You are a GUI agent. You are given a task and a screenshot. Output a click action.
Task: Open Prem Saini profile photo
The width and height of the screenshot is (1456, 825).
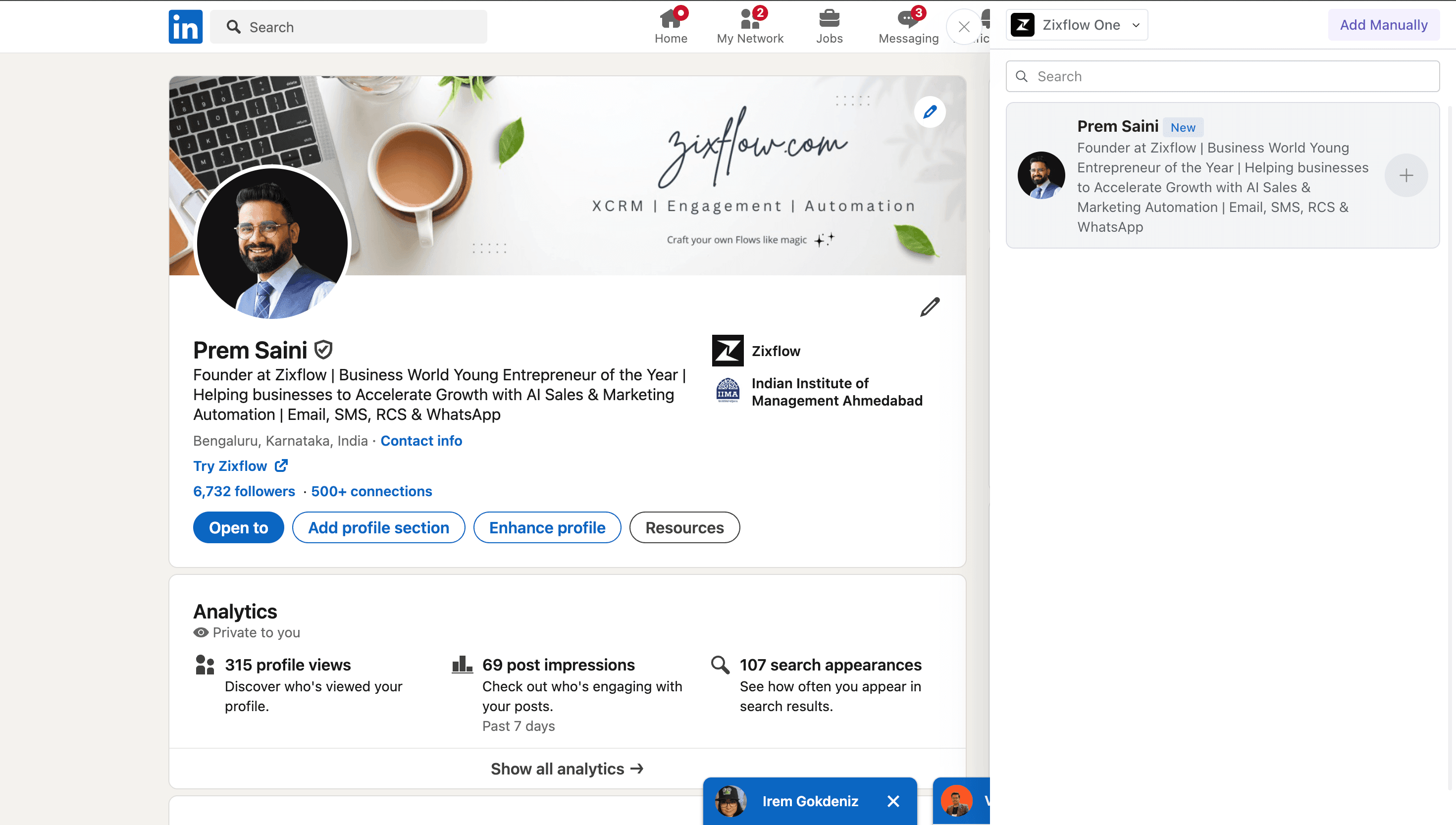pyautogui.click(x=272, y=244)
